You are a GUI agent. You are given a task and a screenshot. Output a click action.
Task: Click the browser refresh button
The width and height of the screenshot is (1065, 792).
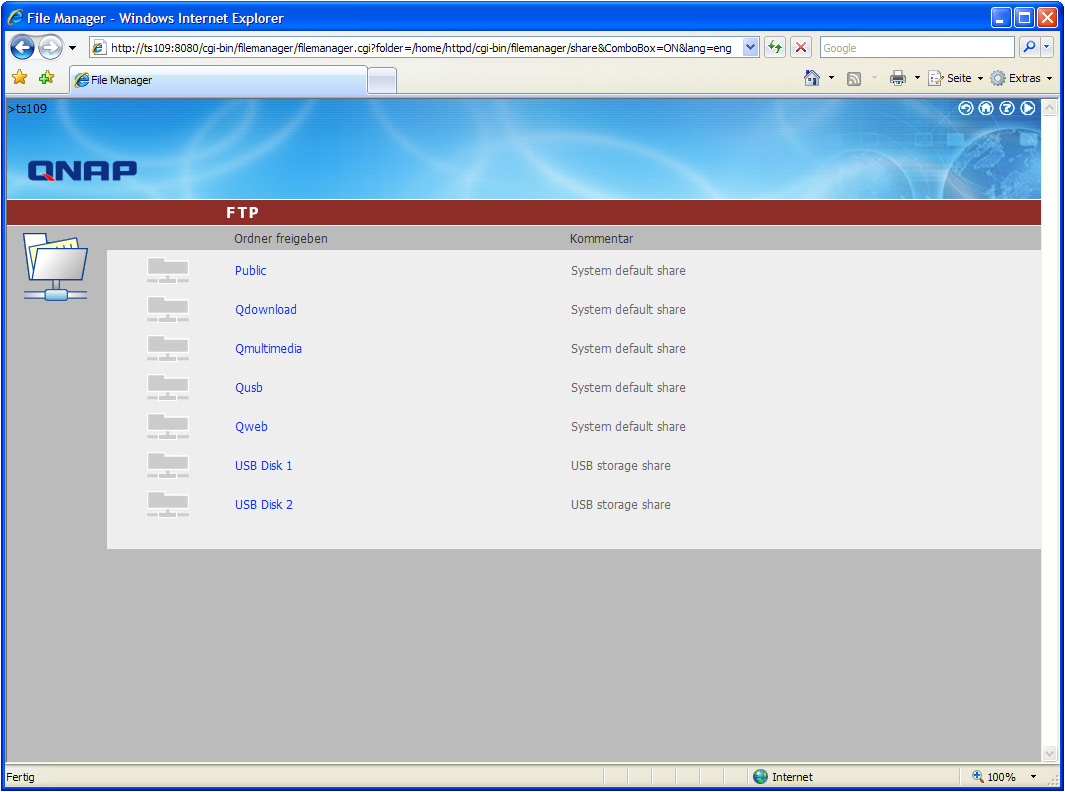[x=775, y=48]
